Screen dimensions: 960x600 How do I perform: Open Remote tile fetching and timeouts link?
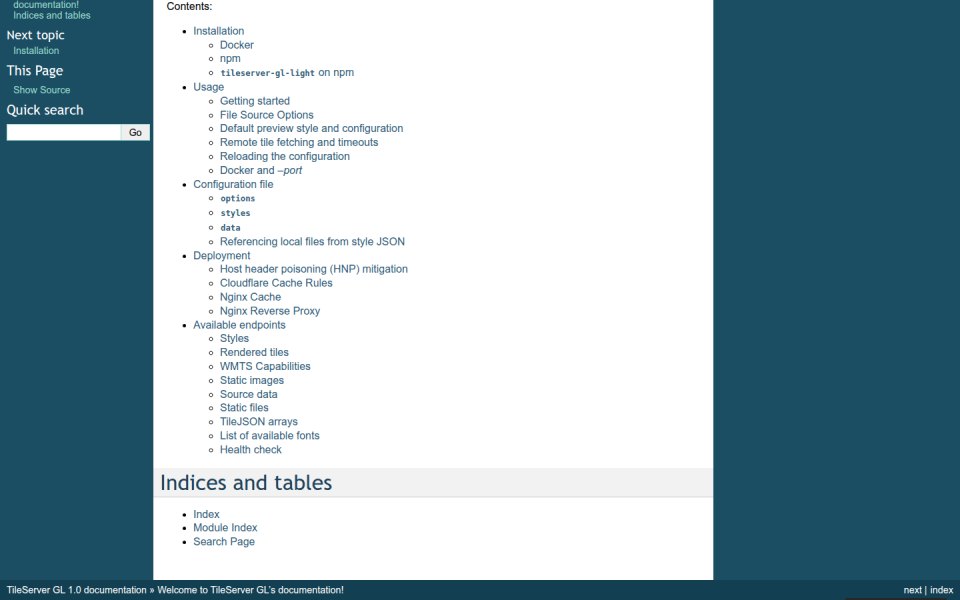299,142
